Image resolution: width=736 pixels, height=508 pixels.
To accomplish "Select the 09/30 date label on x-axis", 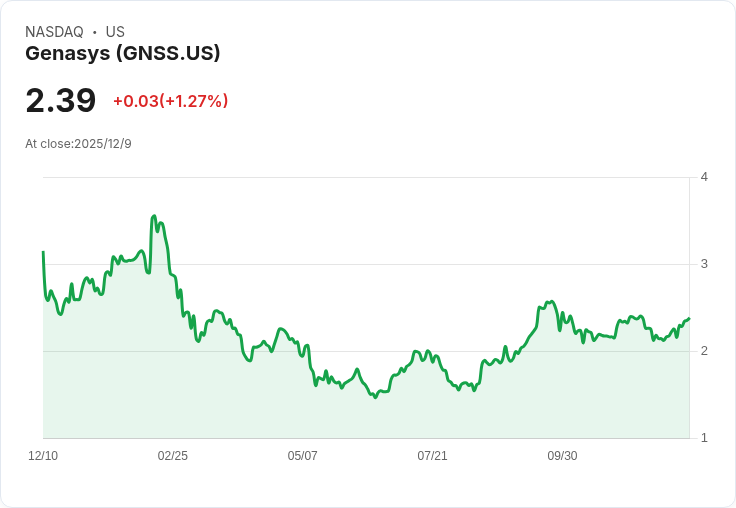I will pyautogui.click(x=562, y=456).
